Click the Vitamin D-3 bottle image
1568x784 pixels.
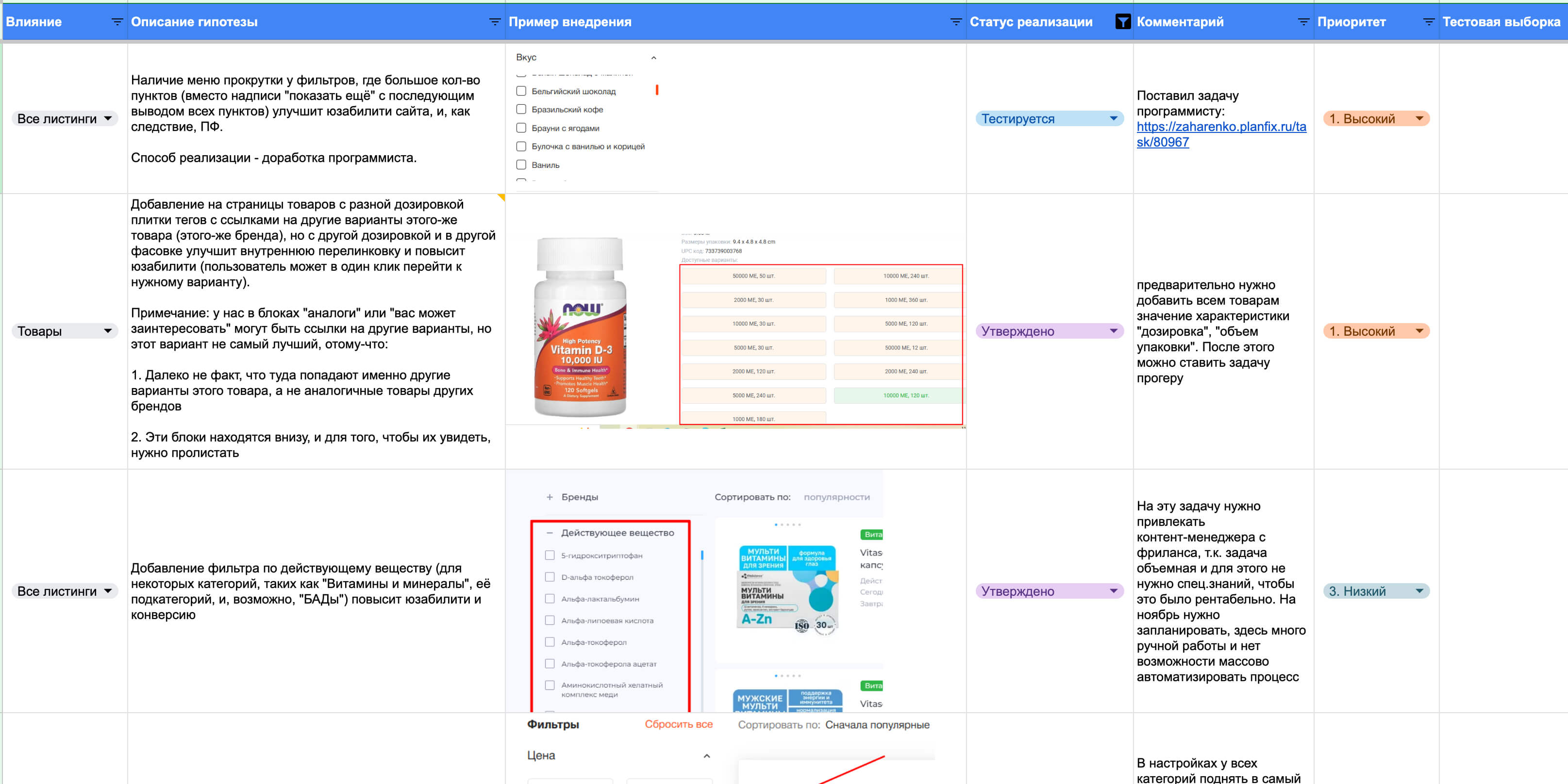tap(580, 327)
